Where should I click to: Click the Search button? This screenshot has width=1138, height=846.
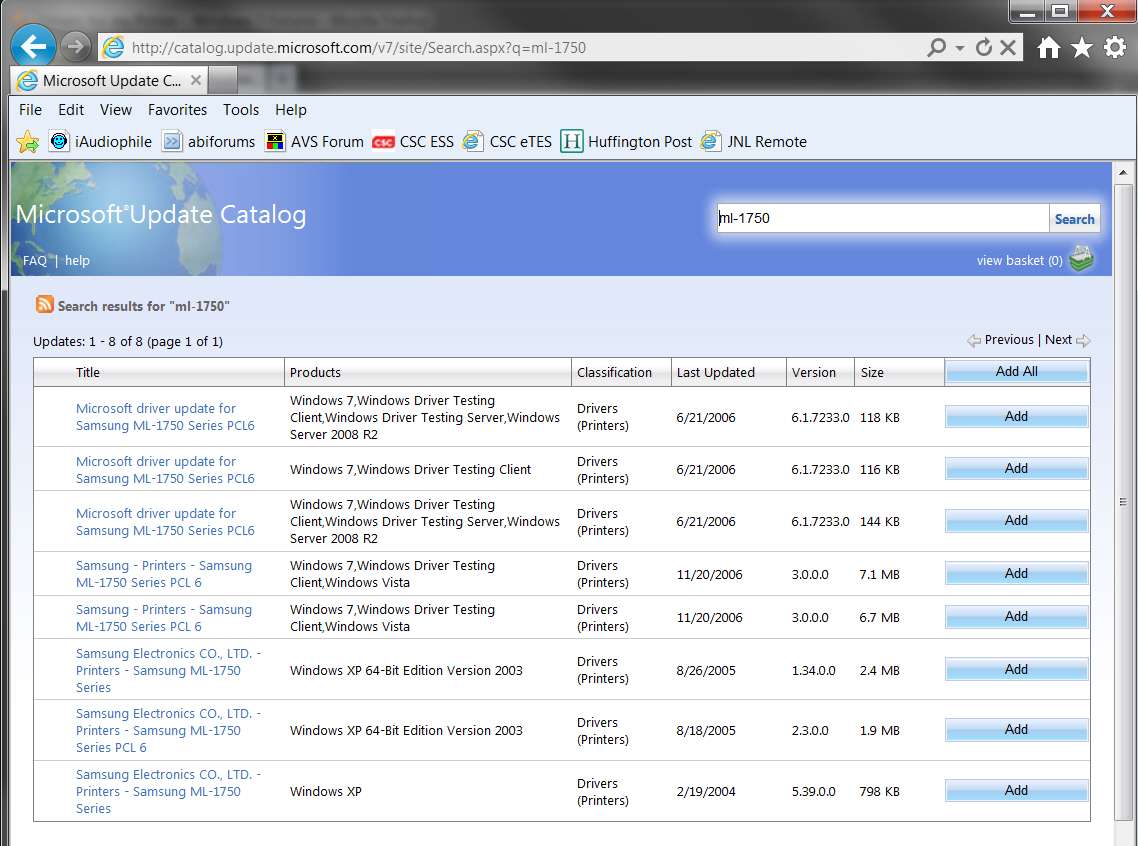1074,218
